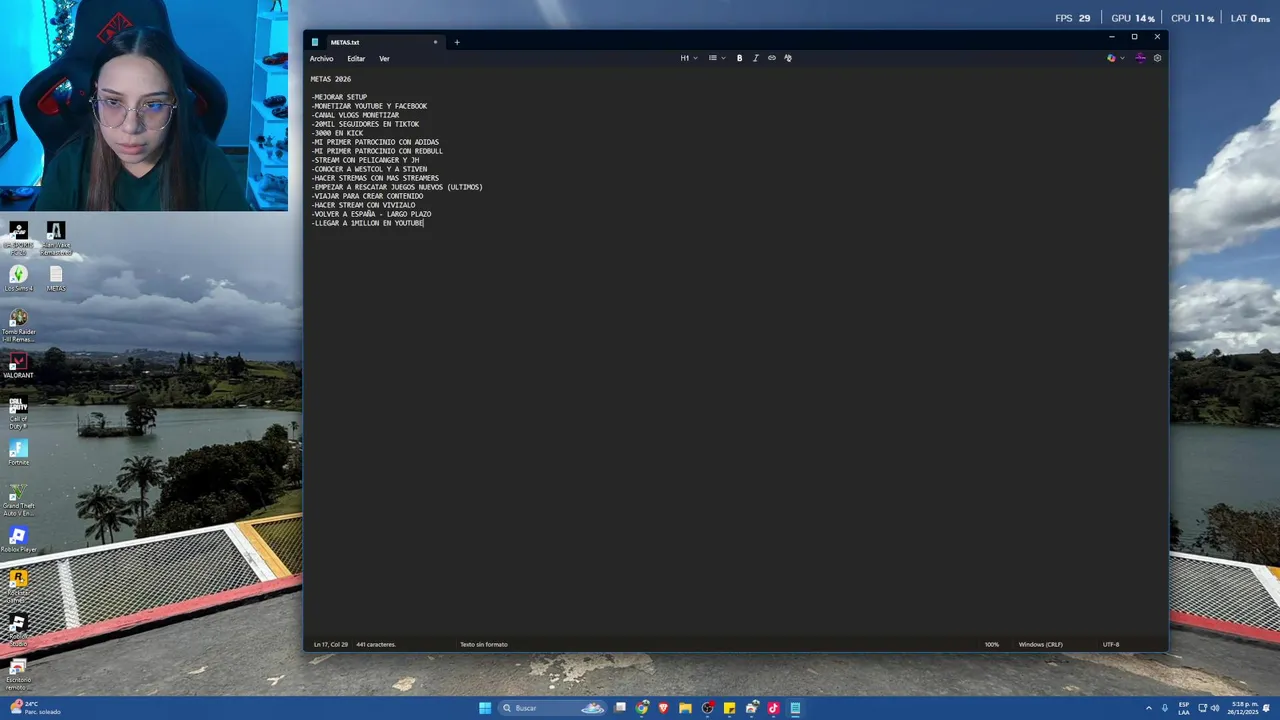Click the 100% zoom level in status bar
Screen dimensions: 1280x720
pyautogui.click(x=992, y=644)
